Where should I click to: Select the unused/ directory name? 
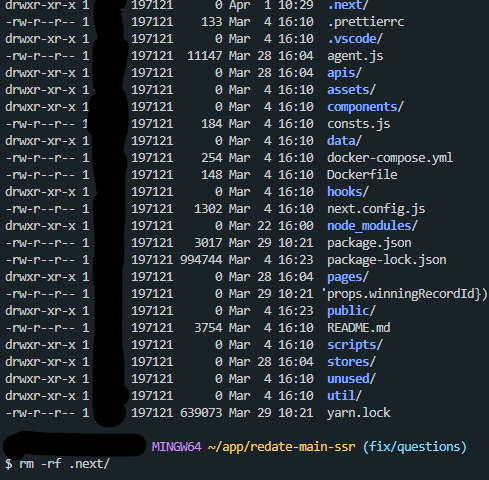point(351,379)
